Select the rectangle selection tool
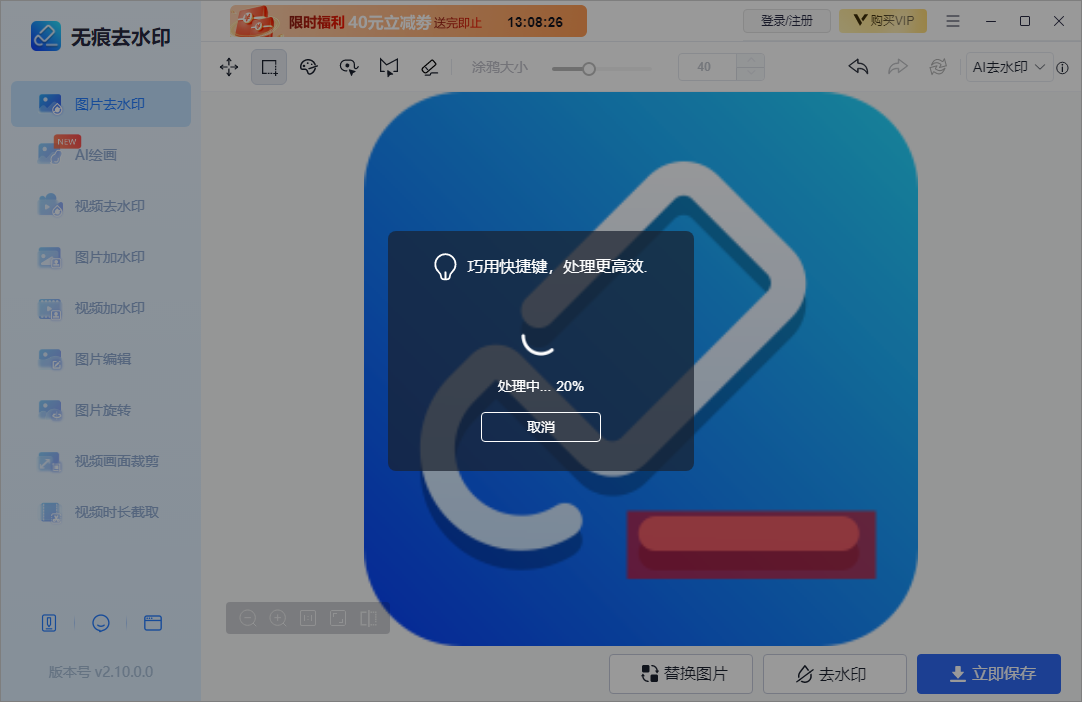1082x702 pixels. (x=268, y=67)
